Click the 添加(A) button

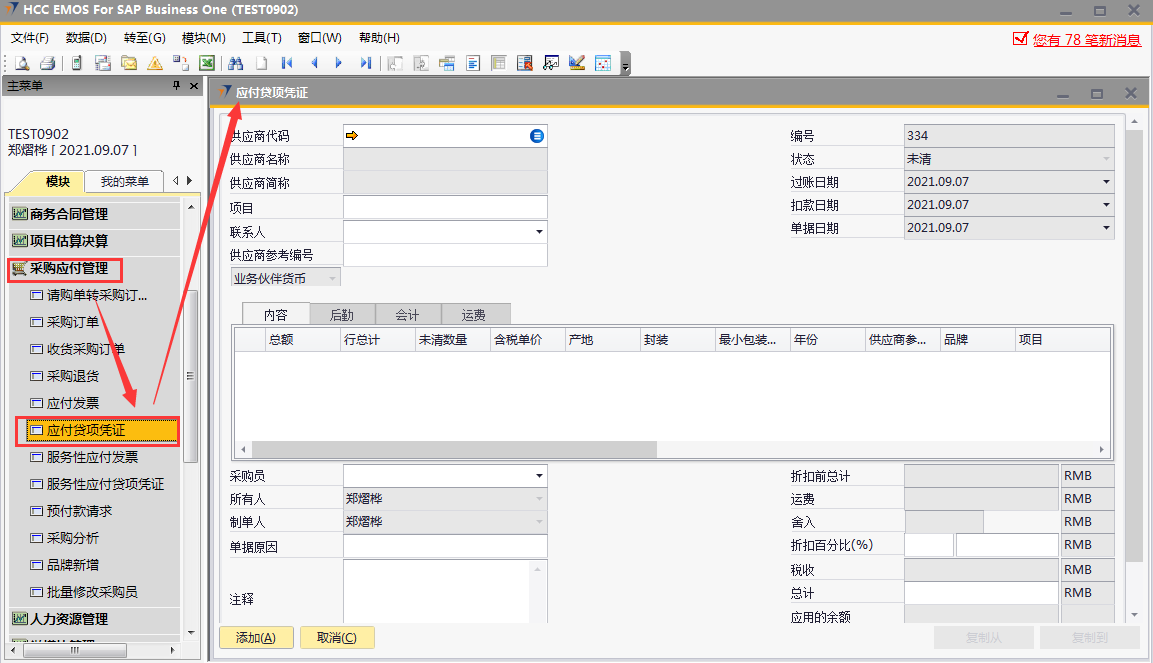coord(255,638)
